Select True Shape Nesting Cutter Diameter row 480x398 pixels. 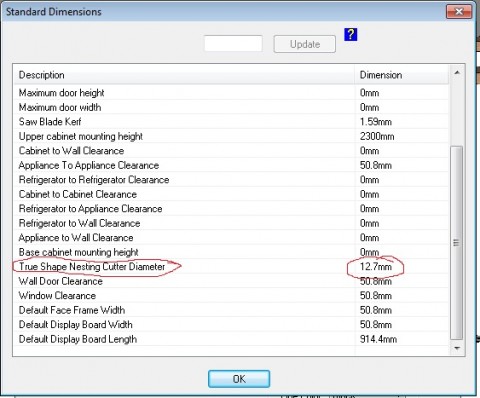[232, 267]
